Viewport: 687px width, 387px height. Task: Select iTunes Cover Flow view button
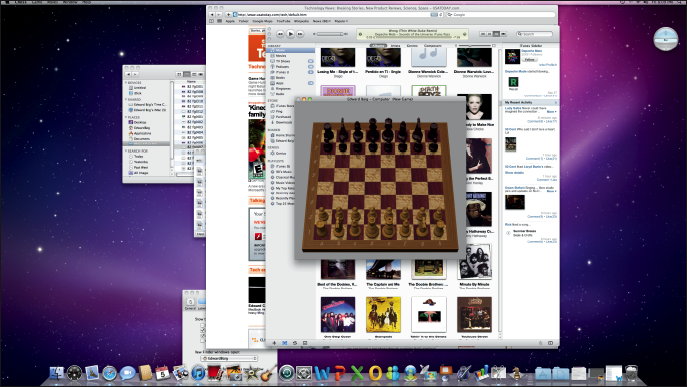503,34
